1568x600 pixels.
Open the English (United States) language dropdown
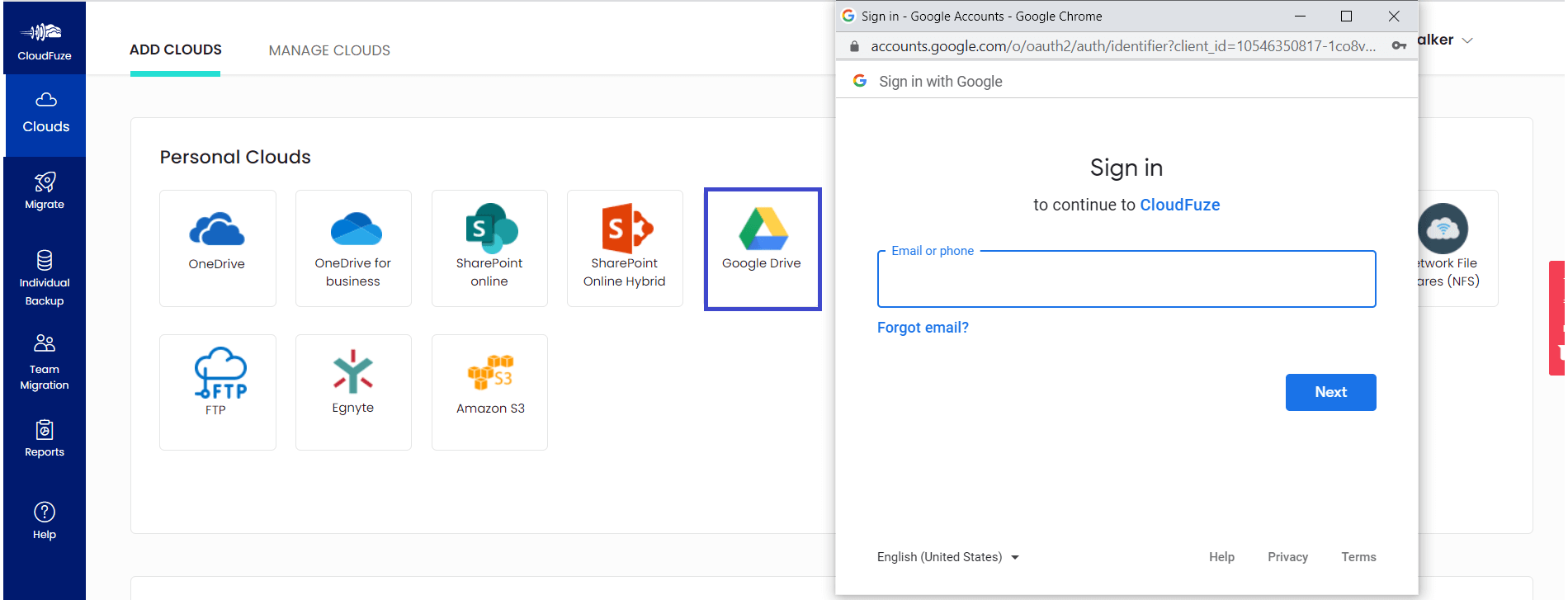point(948,557)
